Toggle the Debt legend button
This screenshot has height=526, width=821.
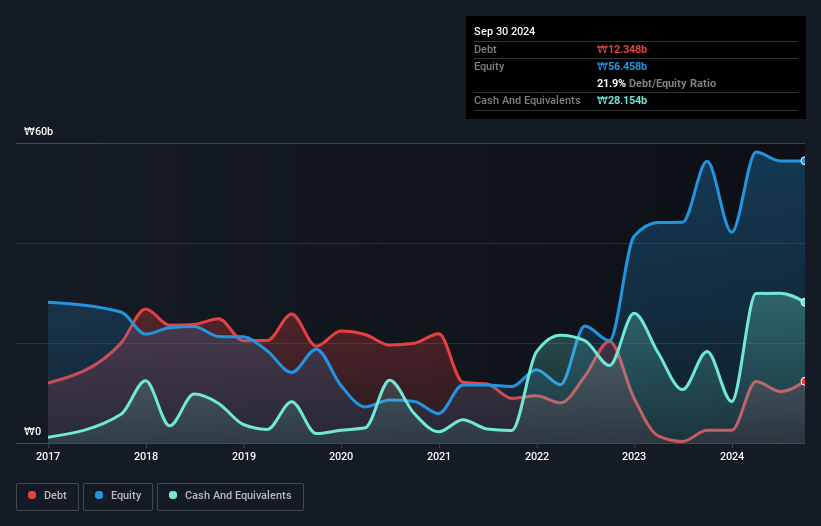pyautogui.click(x=48, y=496)
